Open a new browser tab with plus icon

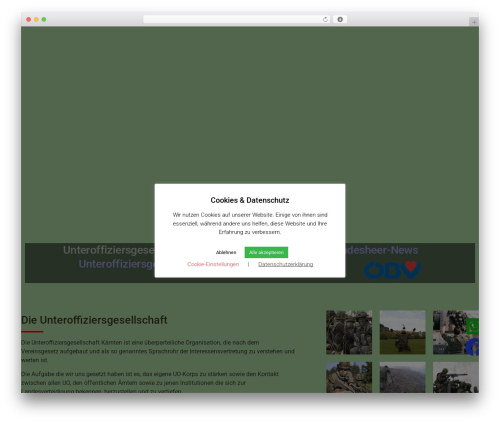tap(474, 22)
